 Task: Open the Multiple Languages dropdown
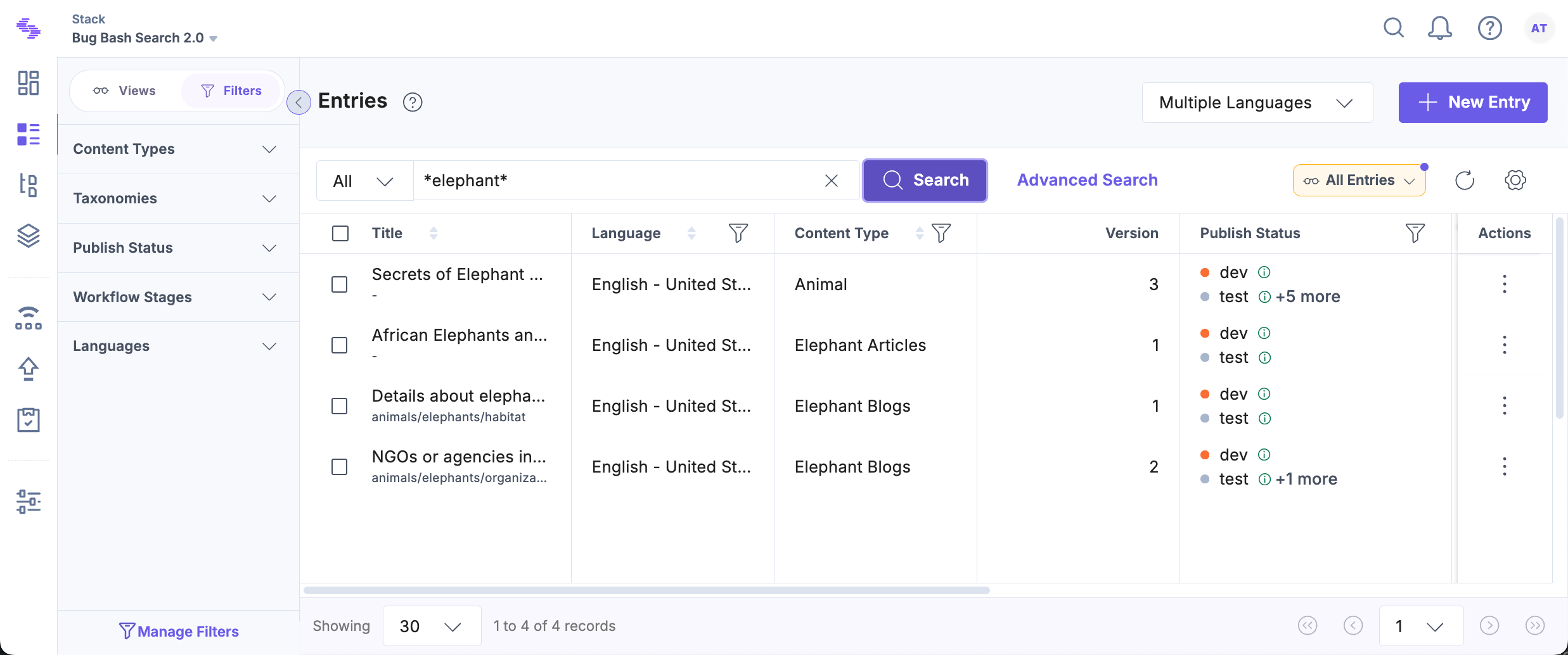pyautogui.click(x=1257, y=103)
